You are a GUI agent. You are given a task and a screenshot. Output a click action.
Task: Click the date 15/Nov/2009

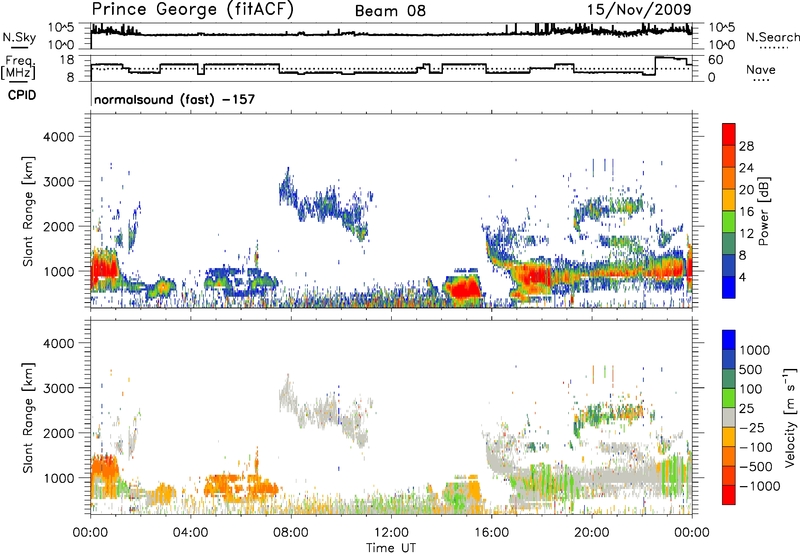(x=639, y=10)
